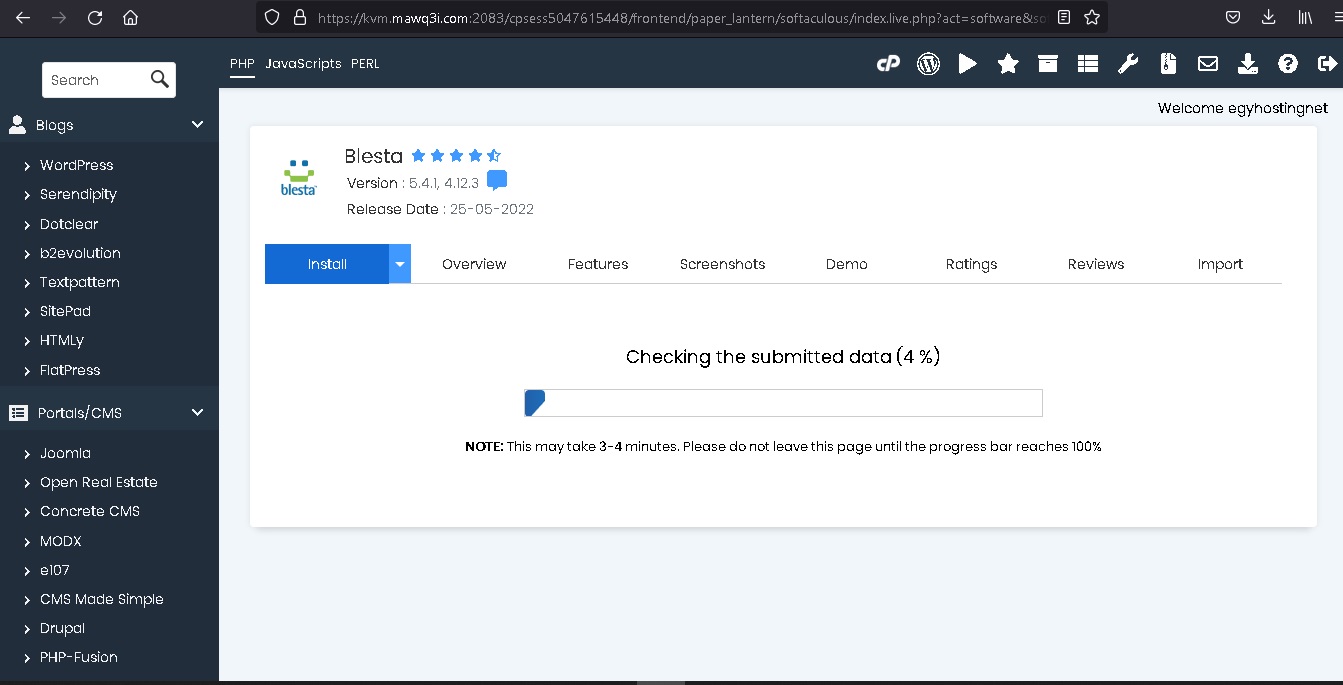
Task: Open all installations list icon
Action: [x=1088, y=64]
